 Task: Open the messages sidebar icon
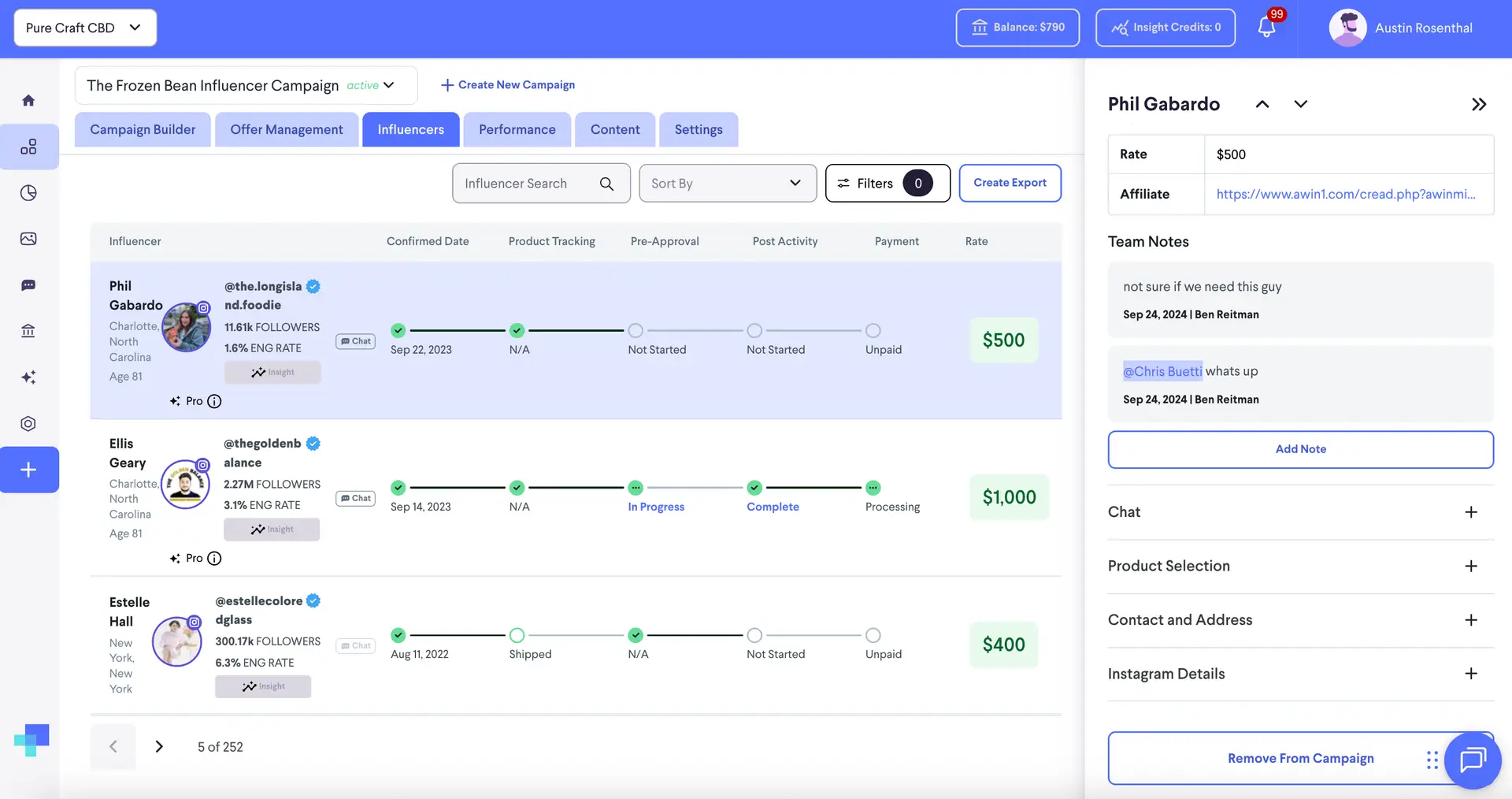(28, 285)
